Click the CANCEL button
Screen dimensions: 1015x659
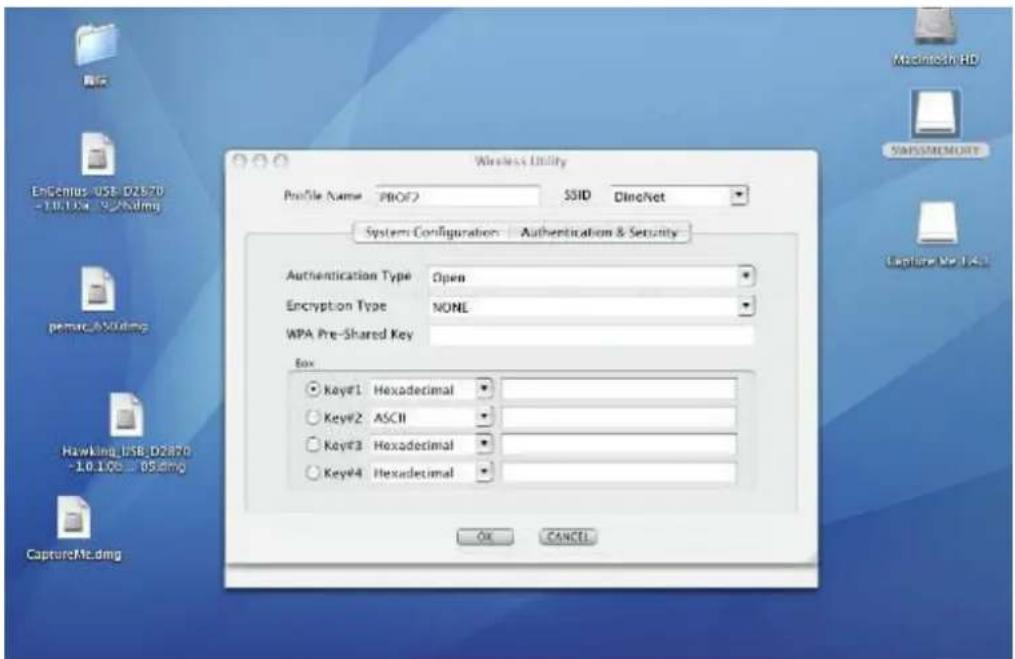click(x=568, y=537)
